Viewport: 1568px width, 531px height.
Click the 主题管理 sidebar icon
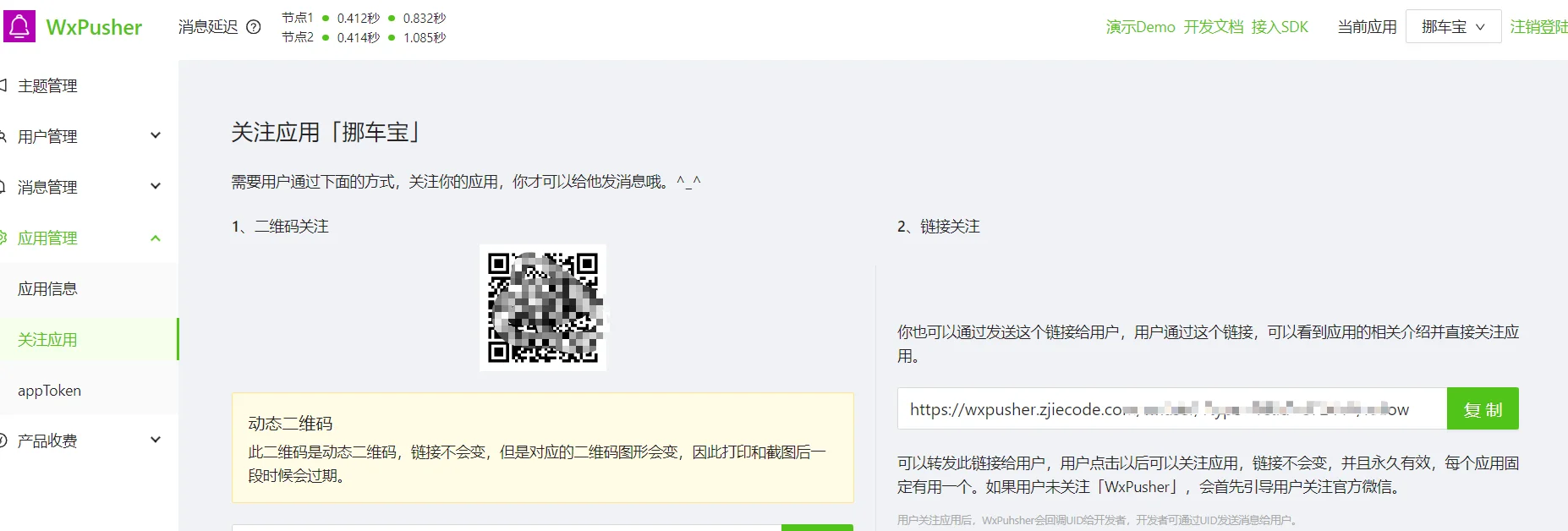(x=3, y=85)
